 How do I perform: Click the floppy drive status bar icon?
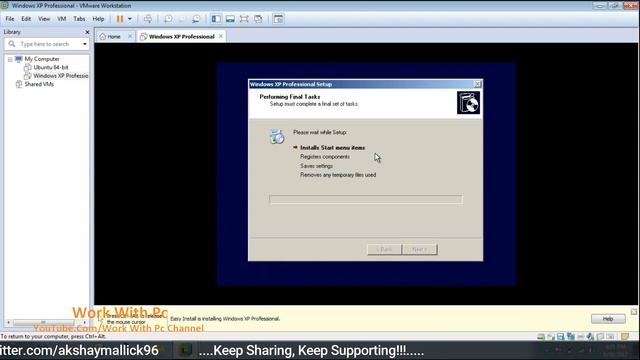560,337
